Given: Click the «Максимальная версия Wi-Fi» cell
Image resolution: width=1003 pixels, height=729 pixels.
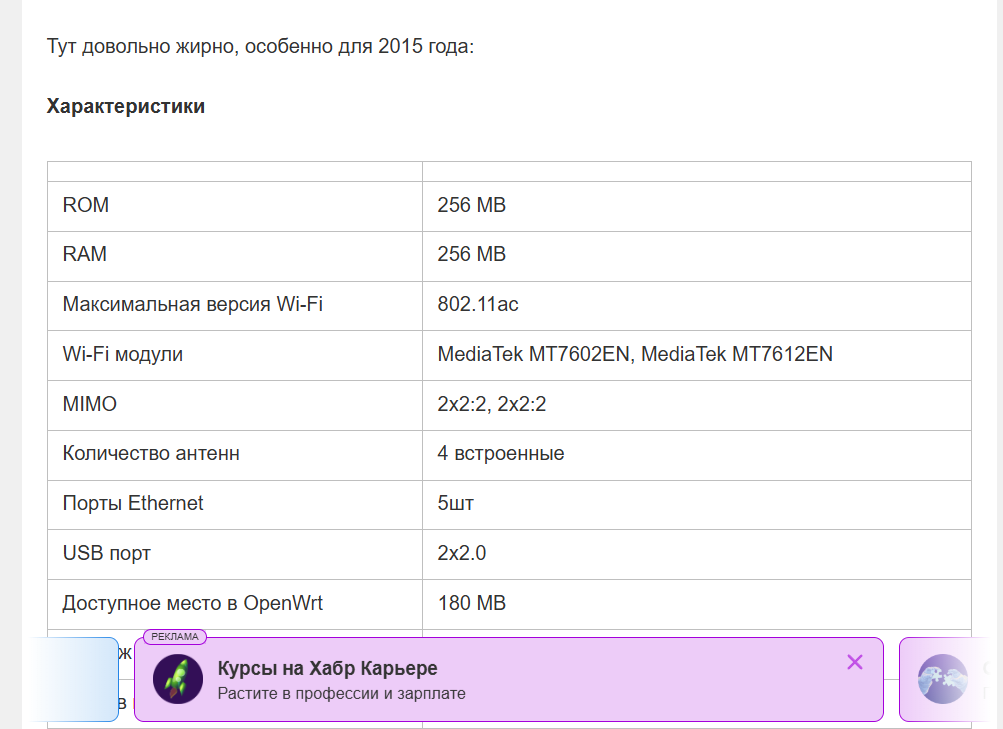Looking at the screenshot, I should pos(192,304).
